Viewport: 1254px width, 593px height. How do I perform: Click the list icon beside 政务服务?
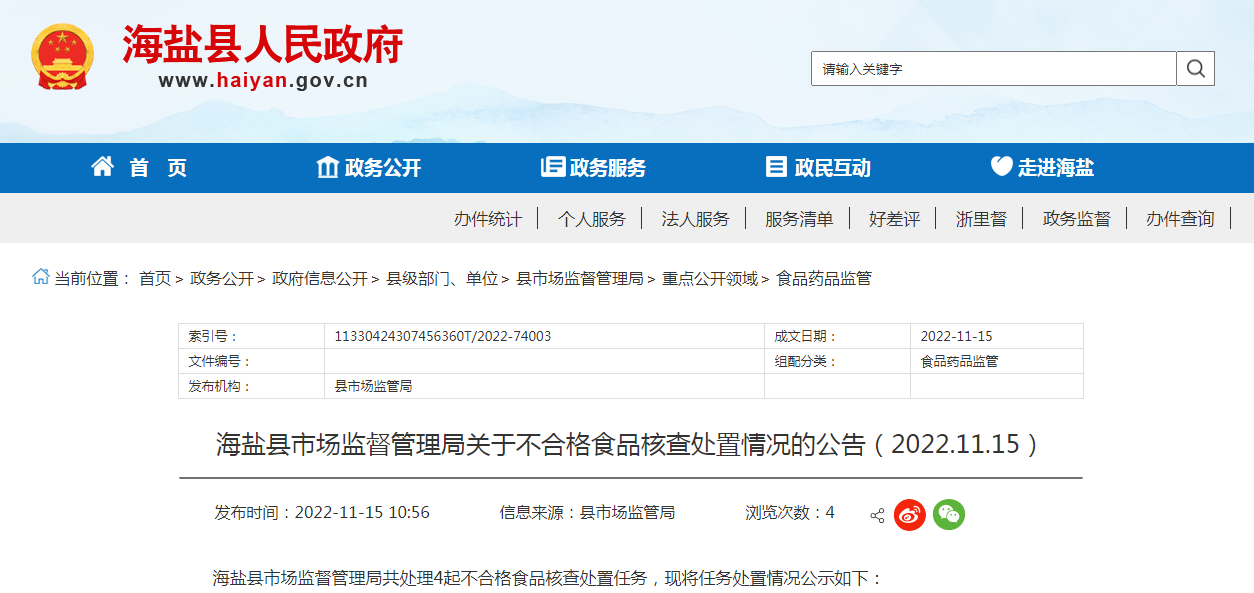(x=552, y=167)
